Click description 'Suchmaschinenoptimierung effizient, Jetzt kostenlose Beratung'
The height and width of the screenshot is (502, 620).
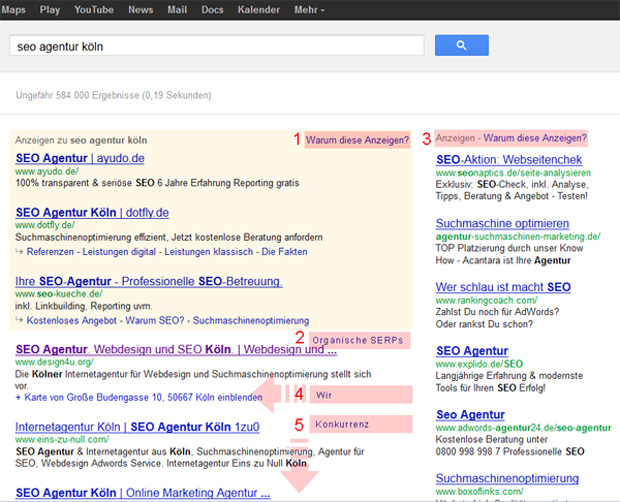[x=169, y=237]
